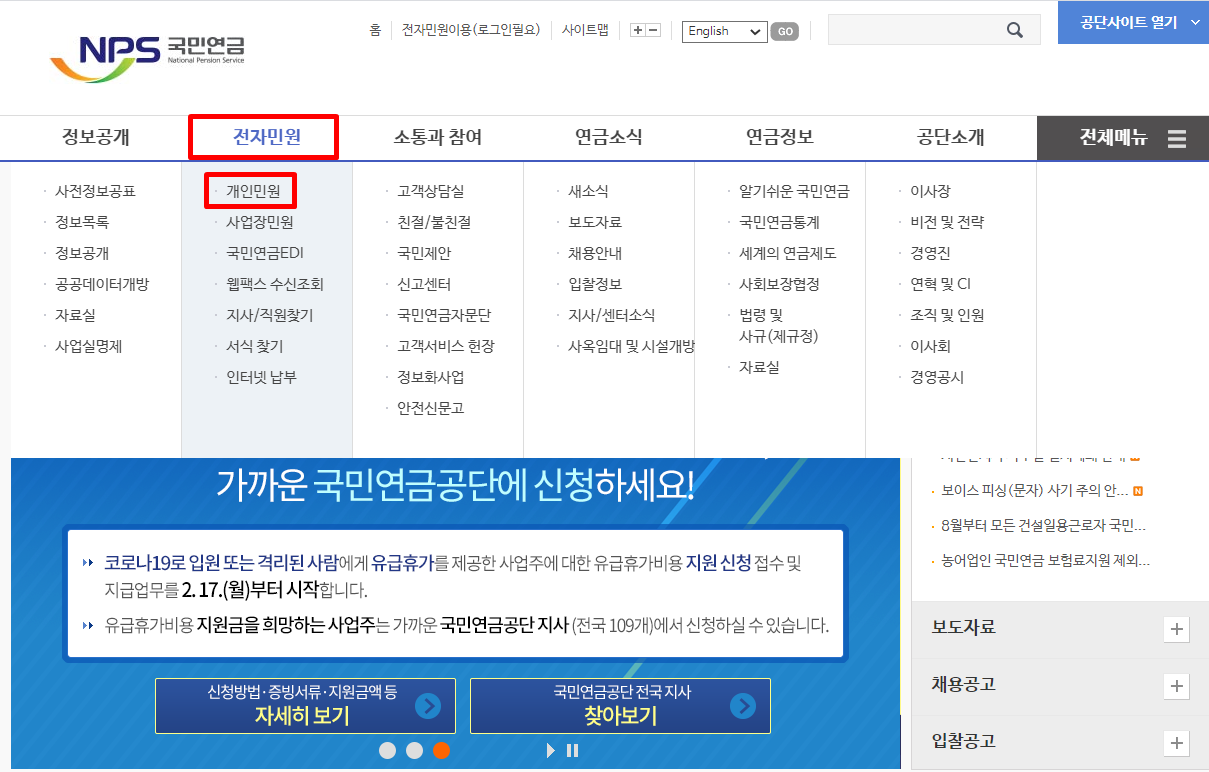
Task: Open 농어업인 국민연금 보험료지원 notice
Action: [x=1046, y=560]
